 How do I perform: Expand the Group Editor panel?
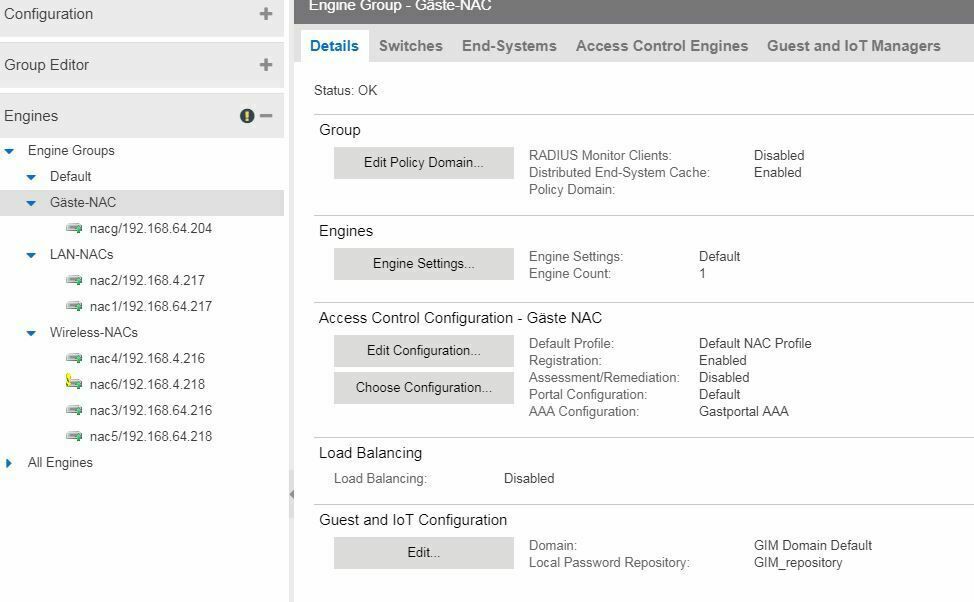point(266,65)
